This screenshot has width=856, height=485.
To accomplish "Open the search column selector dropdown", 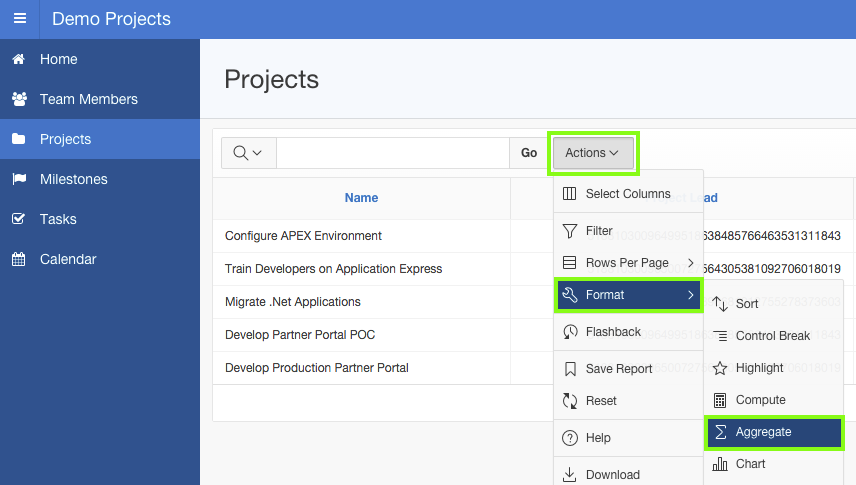I will point(248,153).
